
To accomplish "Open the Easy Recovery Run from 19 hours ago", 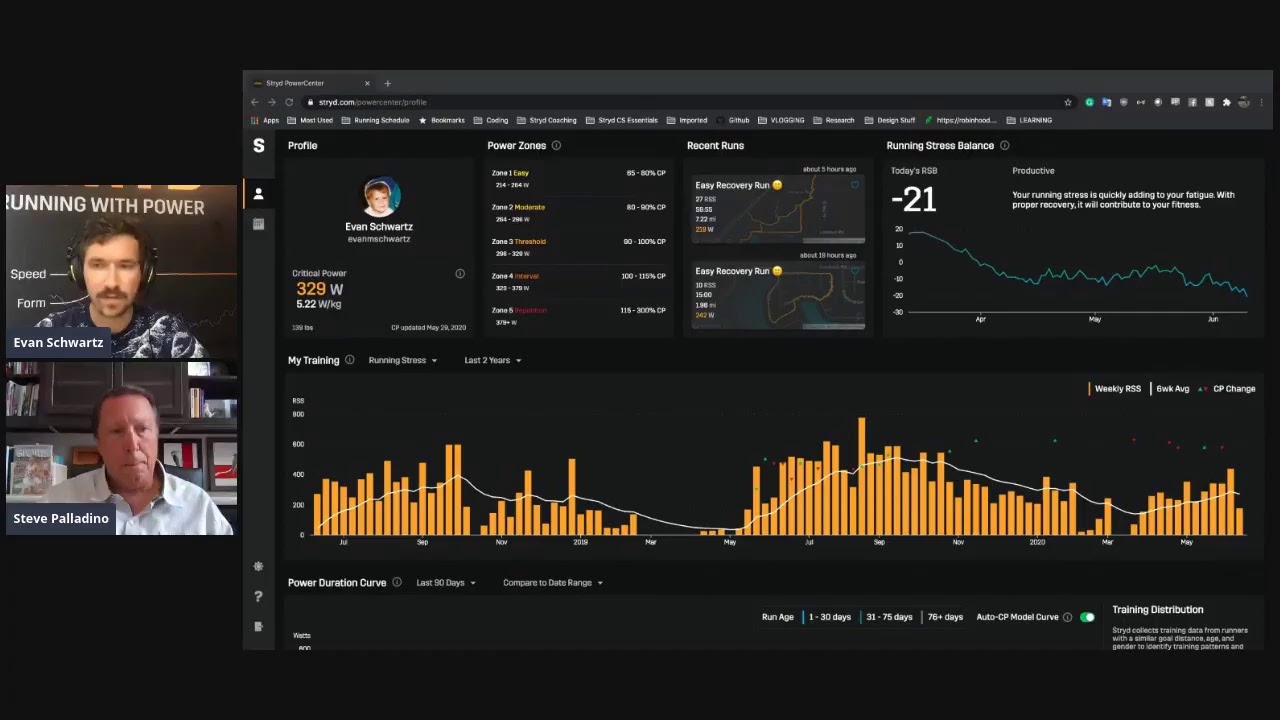I will 778,295.
